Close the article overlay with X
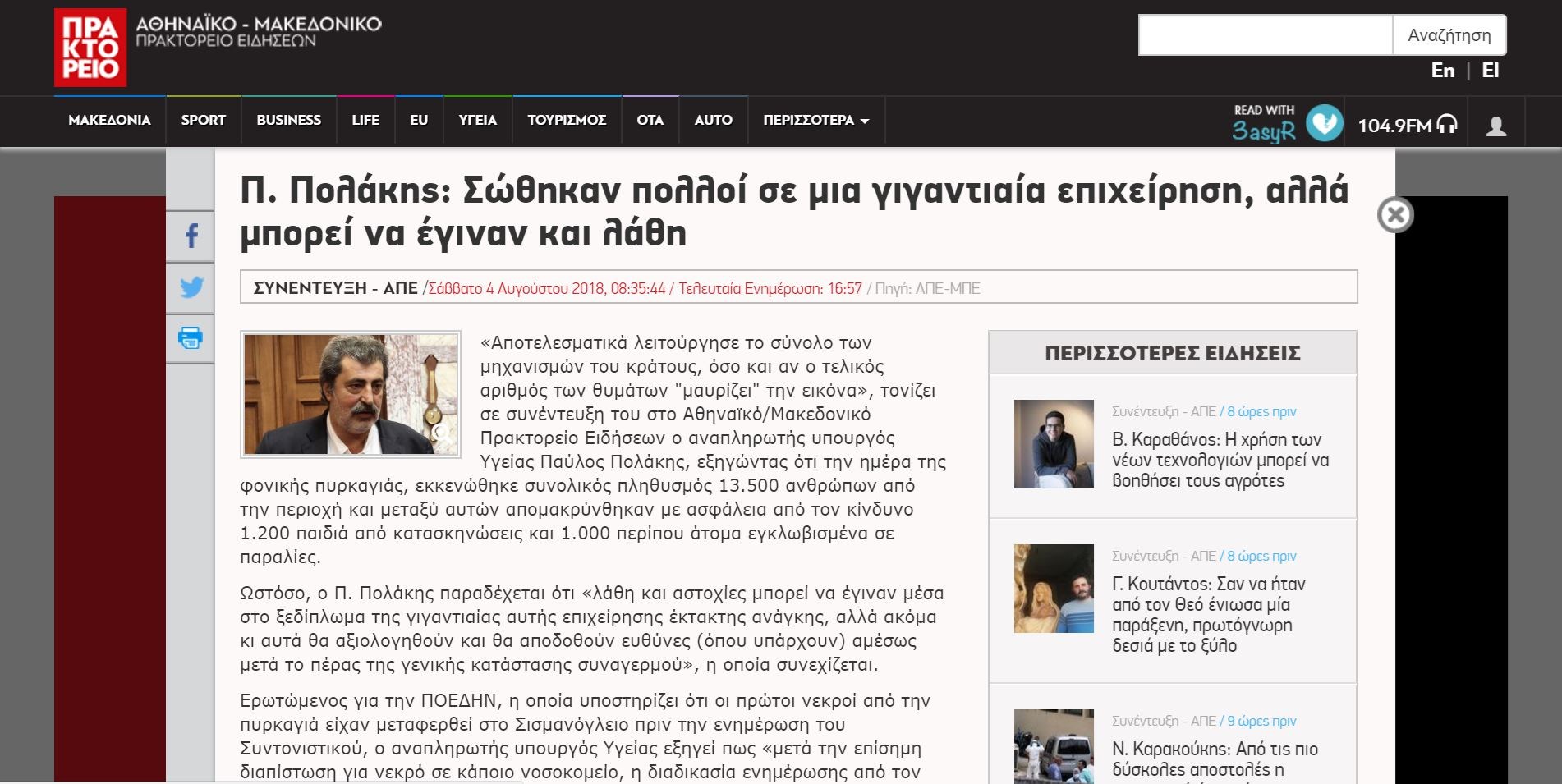1562x784 pixels. coord(1394,215)
